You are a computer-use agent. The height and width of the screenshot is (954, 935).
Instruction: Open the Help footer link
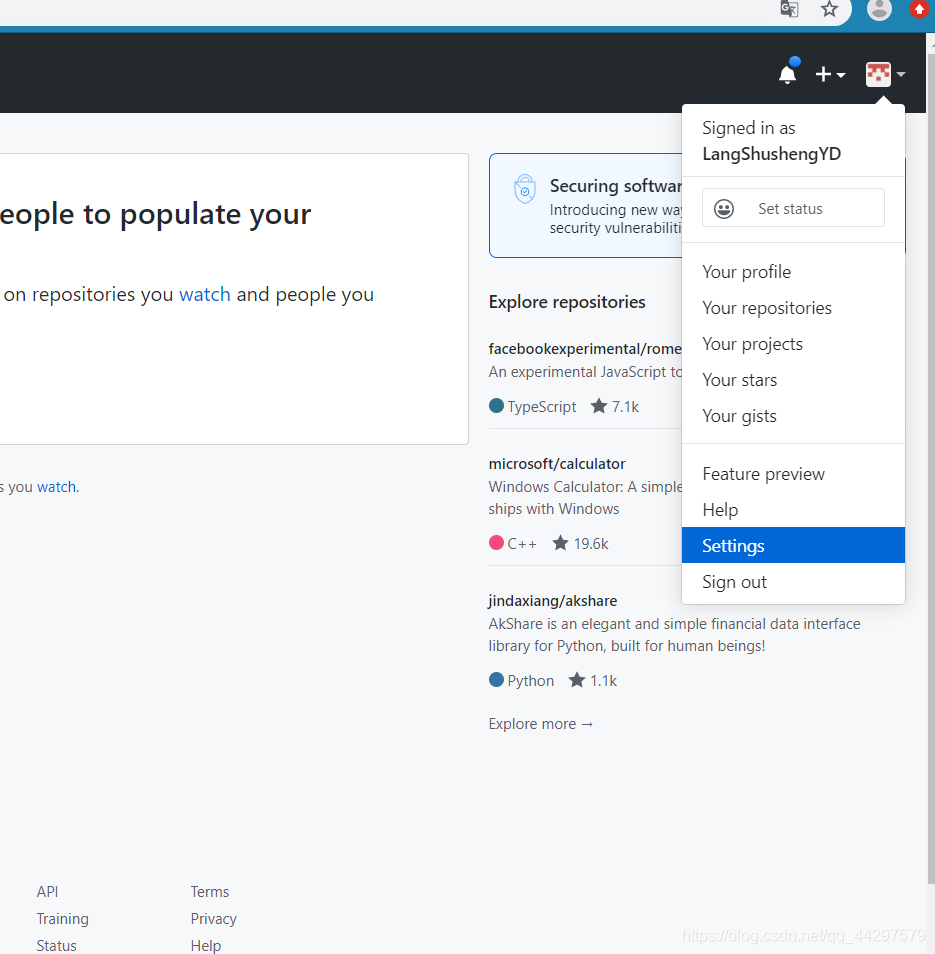click(206, 945)
